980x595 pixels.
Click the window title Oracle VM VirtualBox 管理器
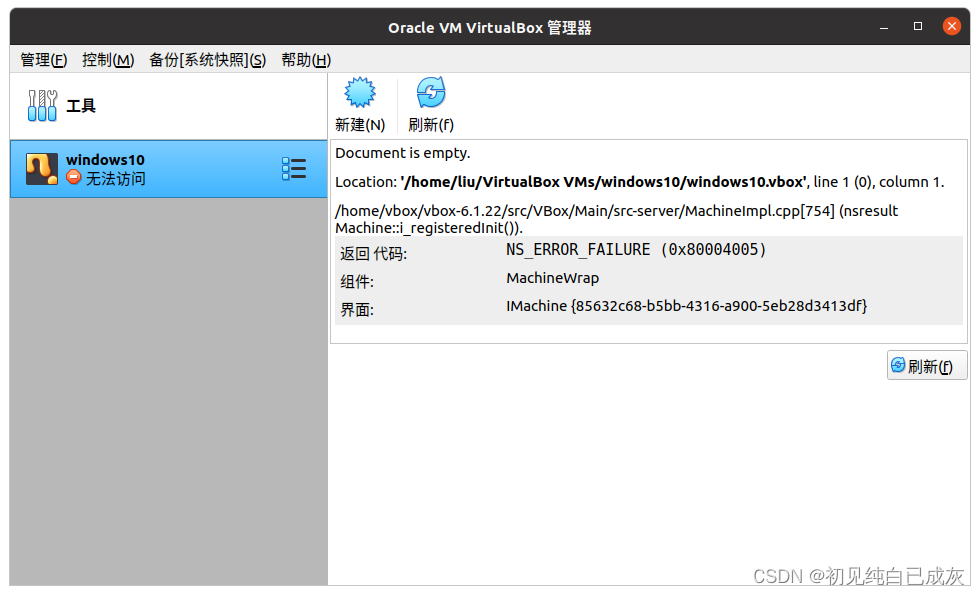click(489, 28)
